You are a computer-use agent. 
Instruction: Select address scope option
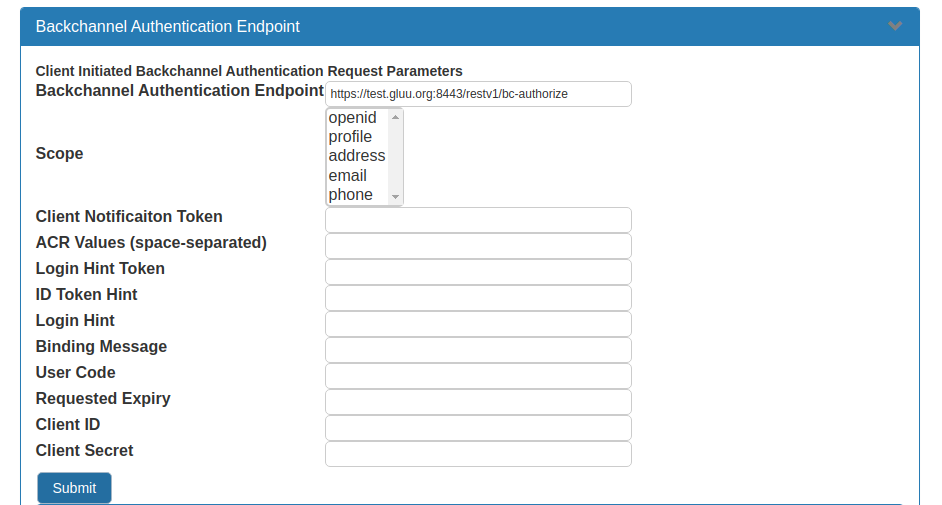tap(357, 156)
